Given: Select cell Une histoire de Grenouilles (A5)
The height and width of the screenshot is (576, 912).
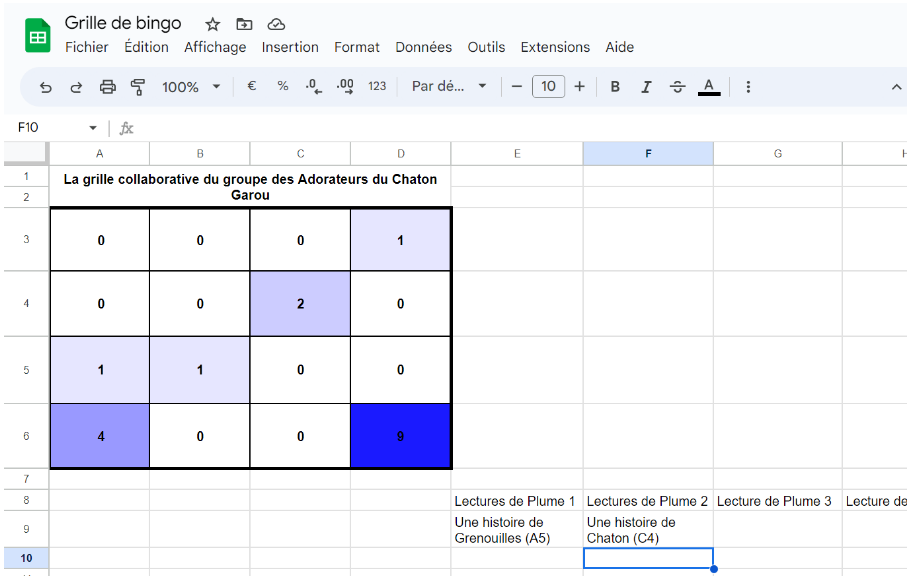Looking at the screenshot, I should pyautogui.click(x=517, y=529).
